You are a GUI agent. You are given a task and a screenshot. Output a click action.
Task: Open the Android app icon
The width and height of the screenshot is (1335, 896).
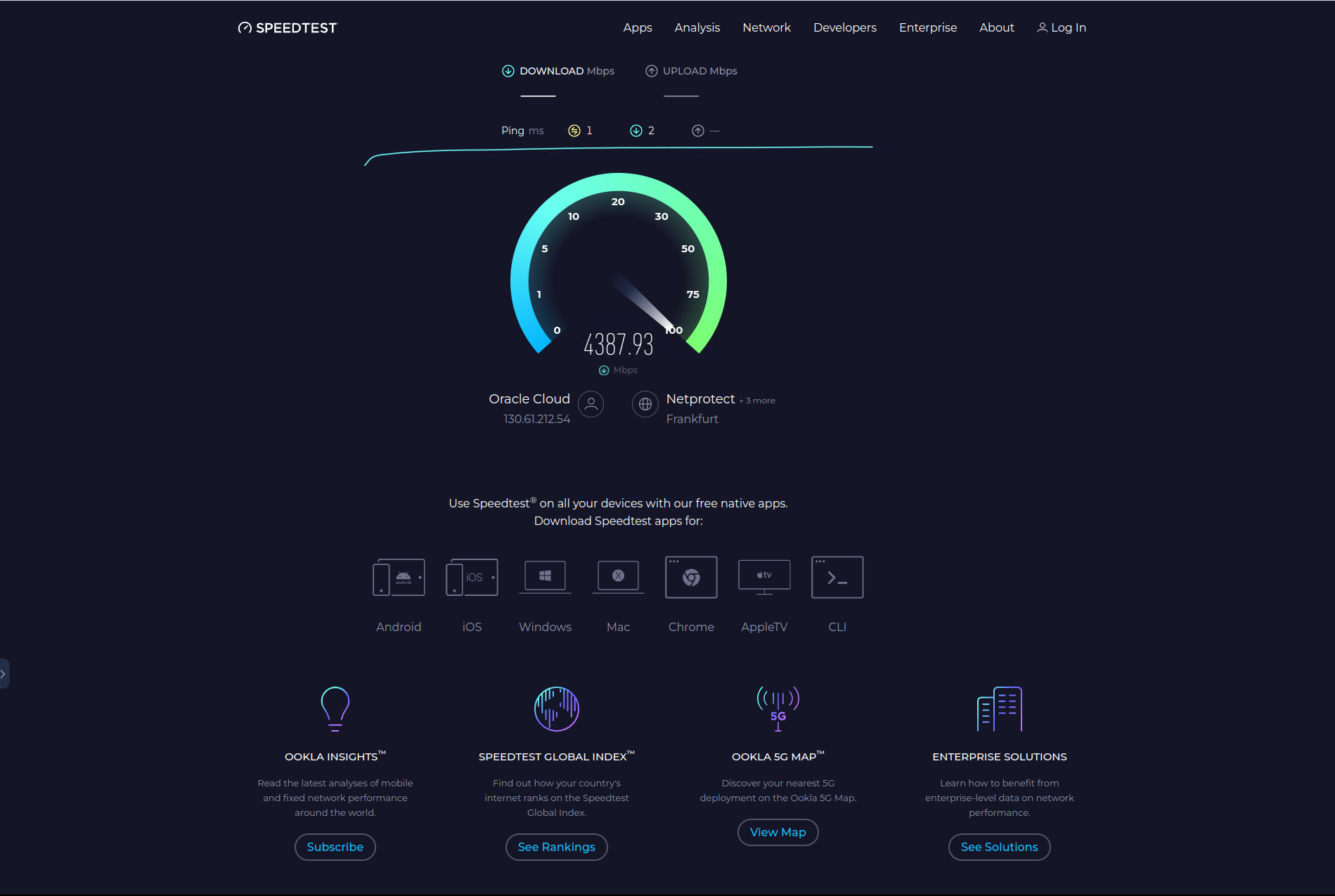click(399, 578)
